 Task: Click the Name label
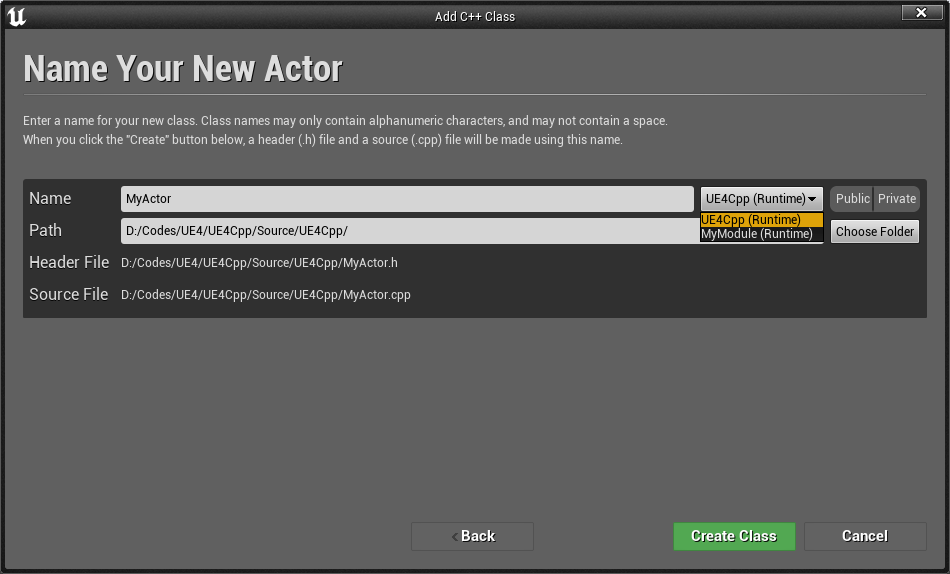(x=50, y=199)
